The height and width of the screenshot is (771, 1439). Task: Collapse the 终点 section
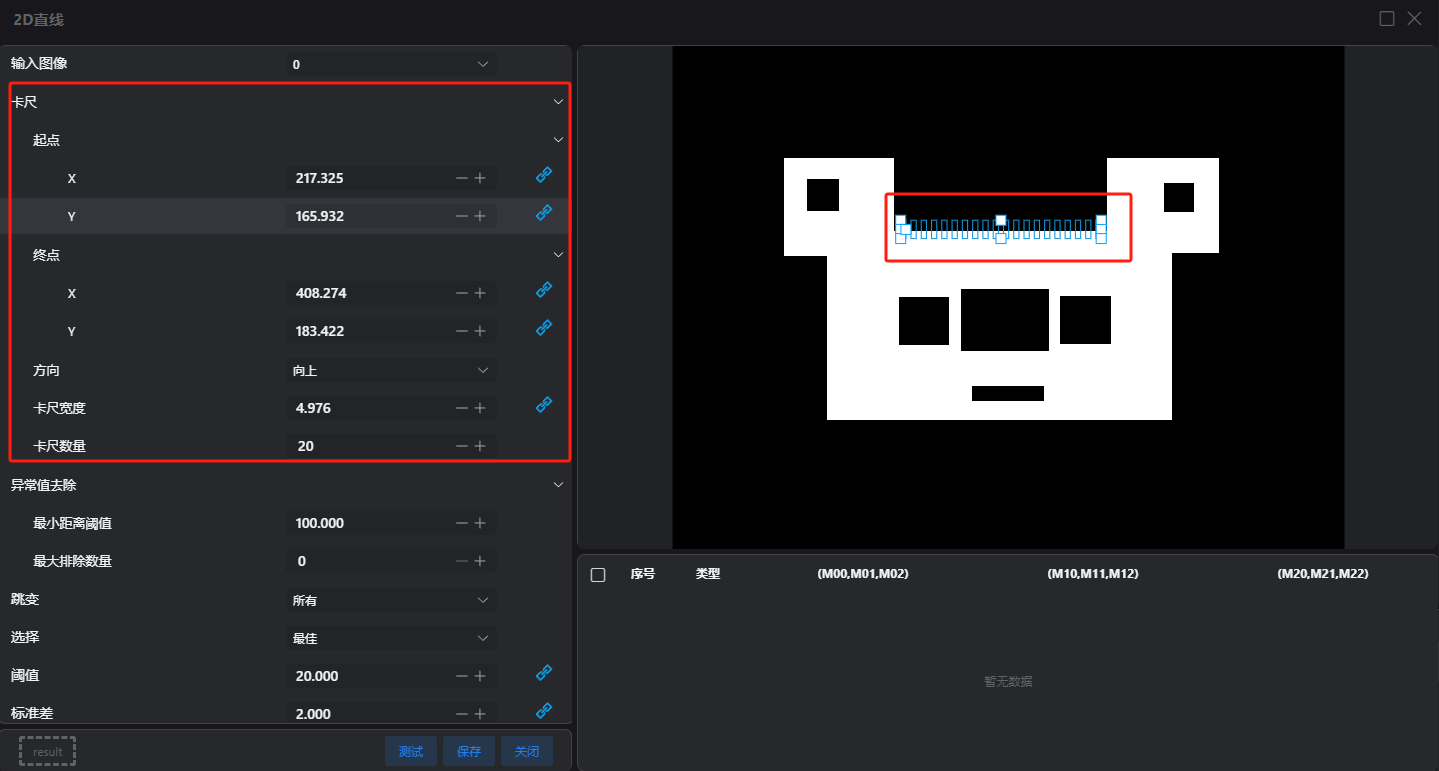coord(559,255)
